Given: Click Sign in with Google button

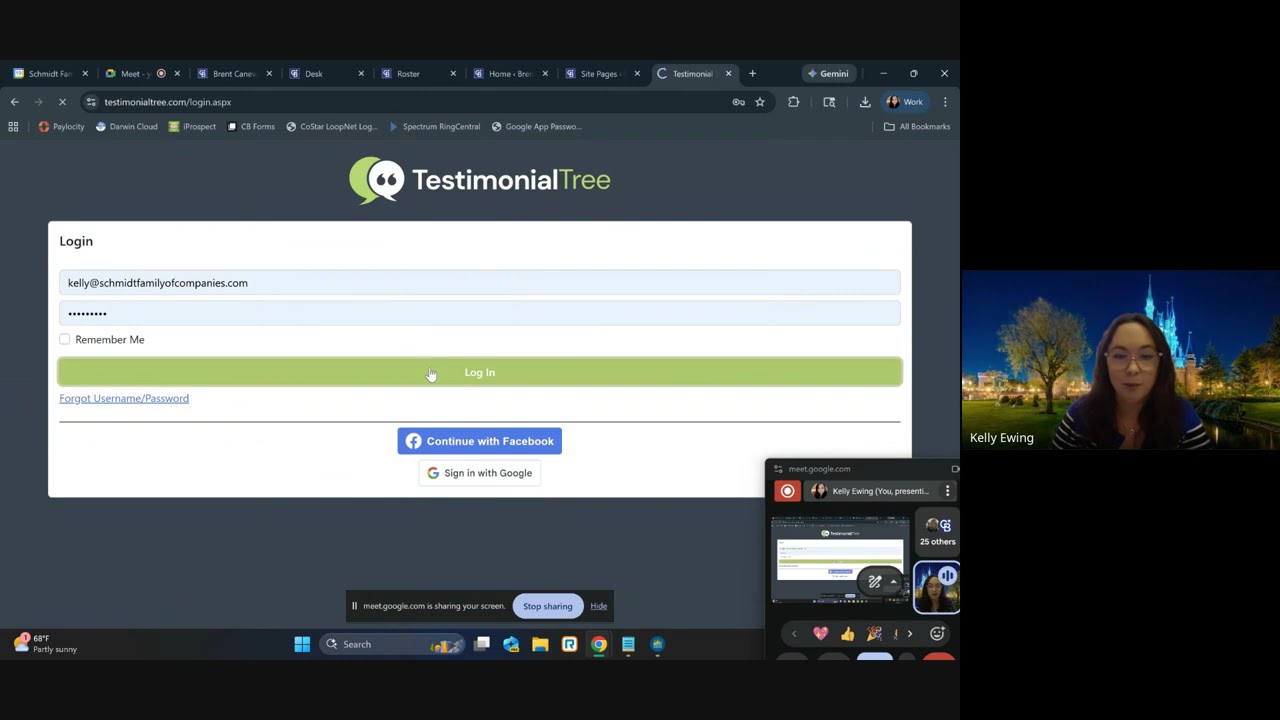Looking at the screenshot, I should pyautogui.click(x=480, y=473).
